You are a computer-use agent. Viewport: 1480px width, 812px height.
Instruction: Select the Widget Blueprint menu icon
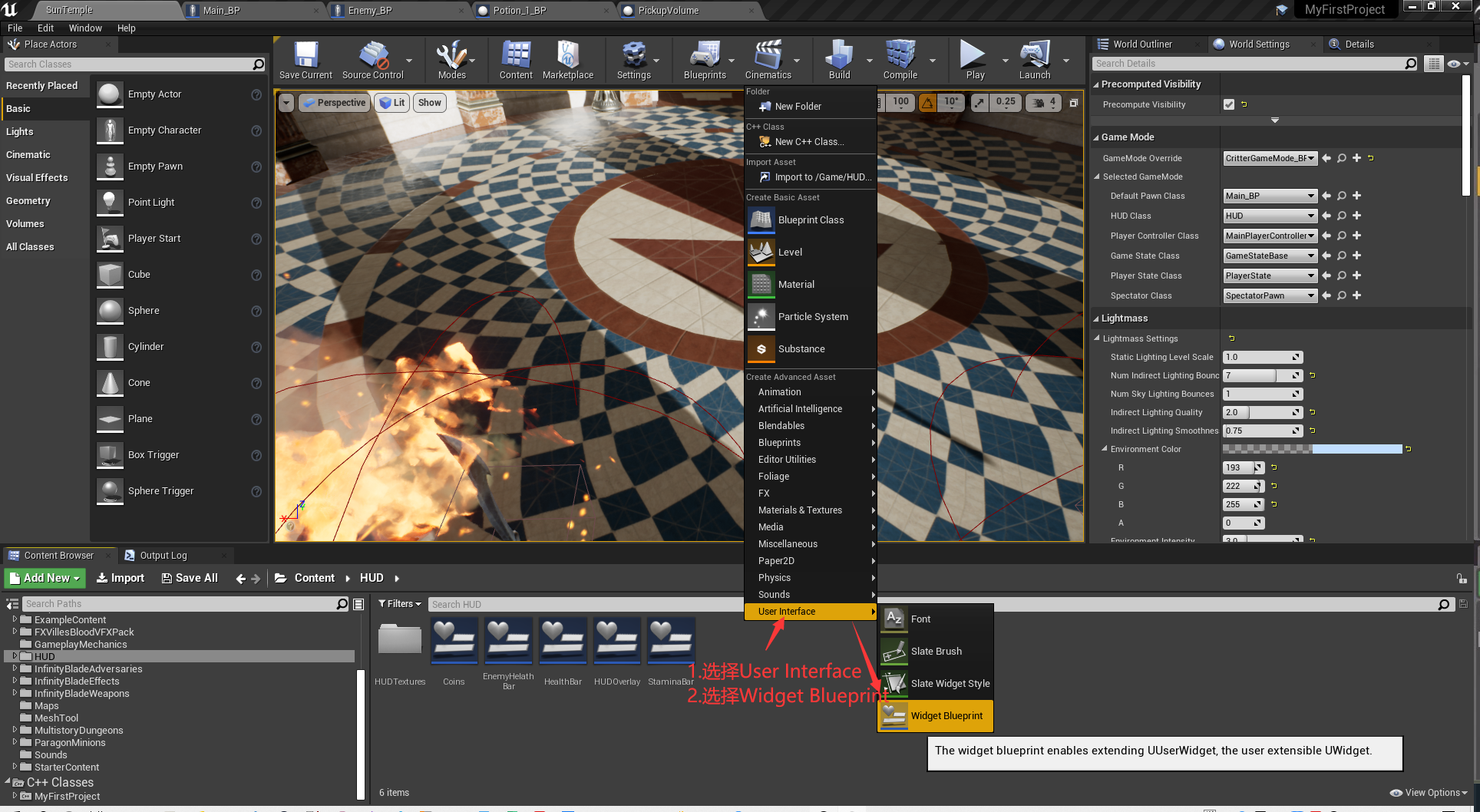pos(894,715)
